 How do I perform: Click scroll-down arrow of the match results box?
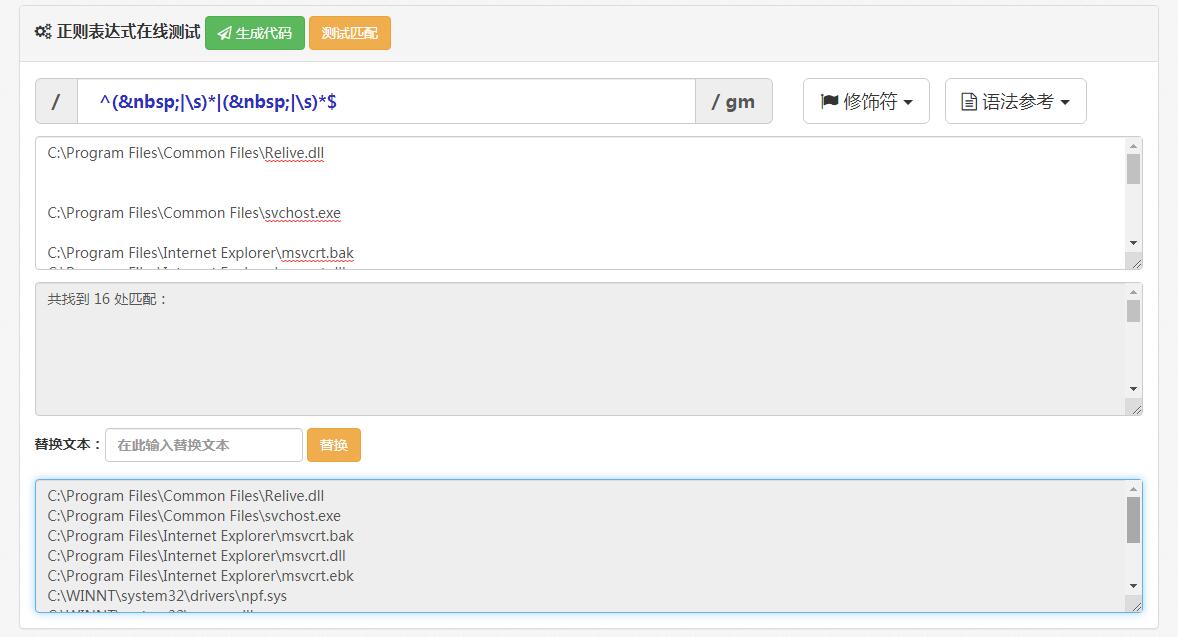click(1133, 389)
